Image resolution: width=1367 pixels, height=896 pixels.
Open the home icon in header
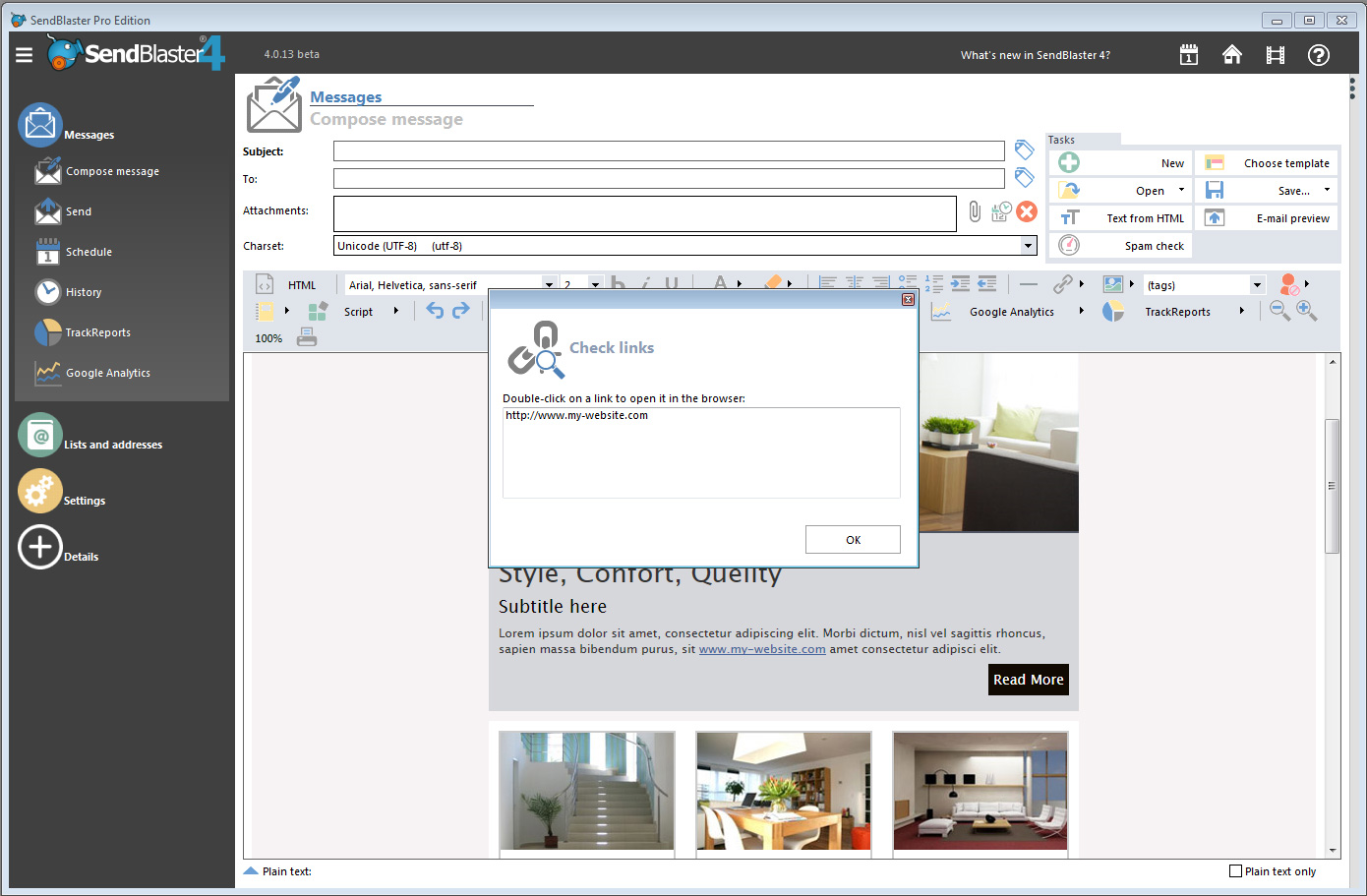[x=1231, y=55]
